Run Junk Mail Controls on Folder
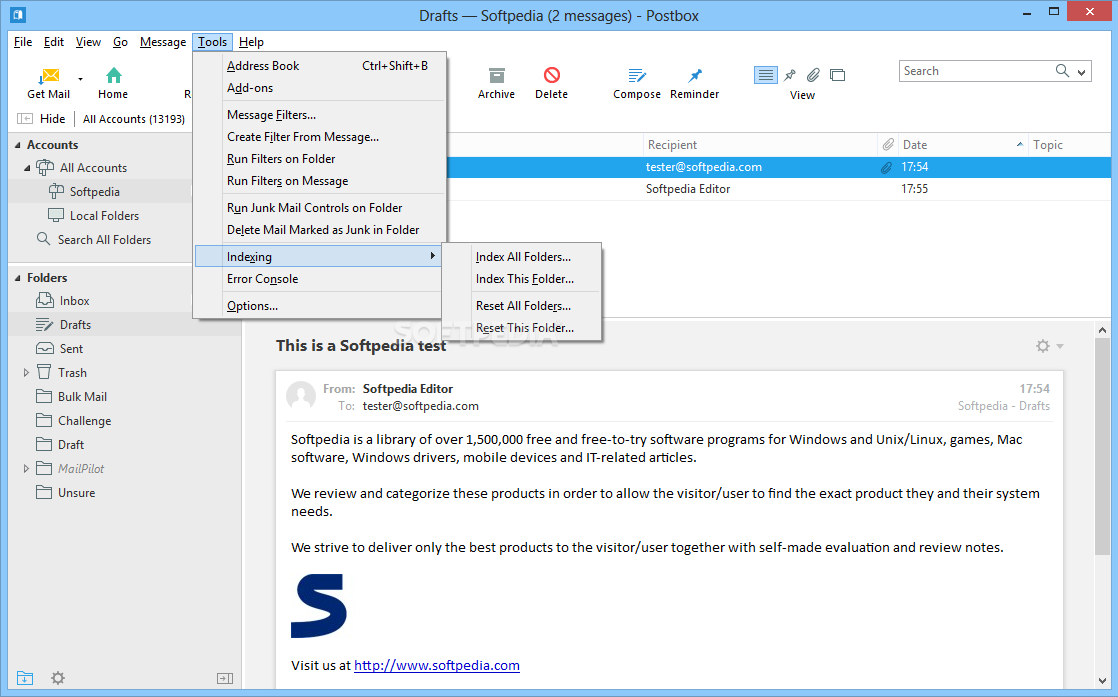 pos(319,208)
